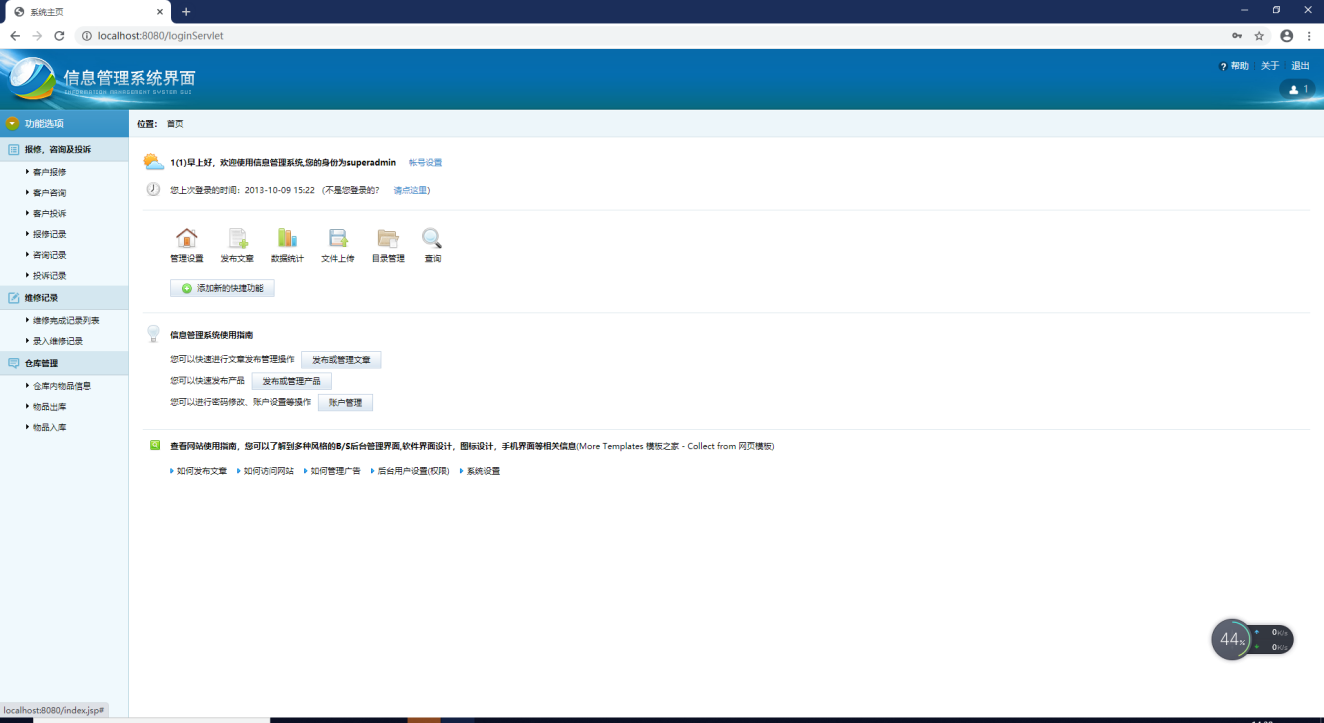The width and height of the screenshot is (1324, 723).
Task: Open 录入维修记录 in the sidebar
Action: [57, 341]
